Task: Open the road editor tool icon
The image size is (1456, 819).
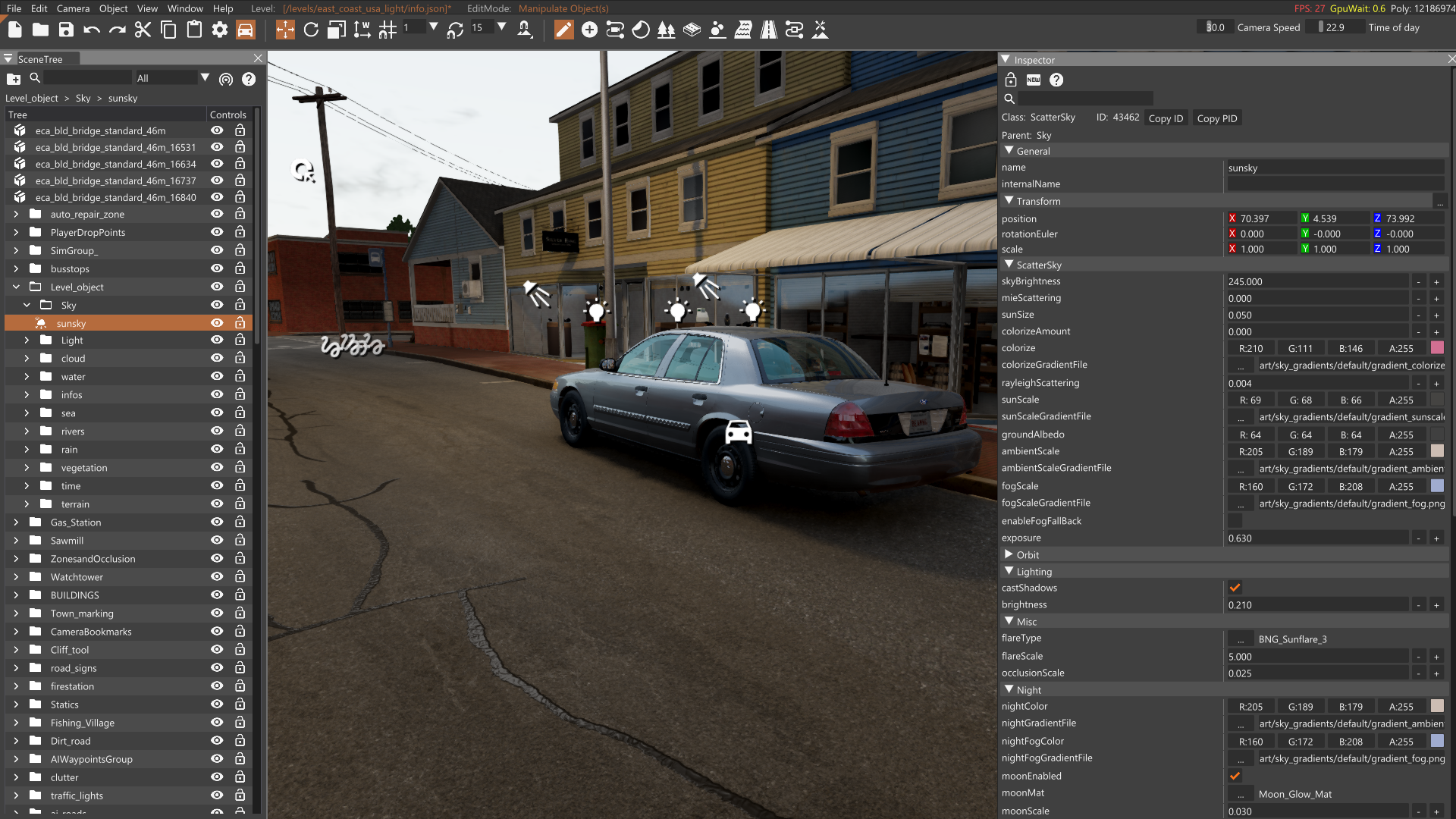Action: click(768, 30)
